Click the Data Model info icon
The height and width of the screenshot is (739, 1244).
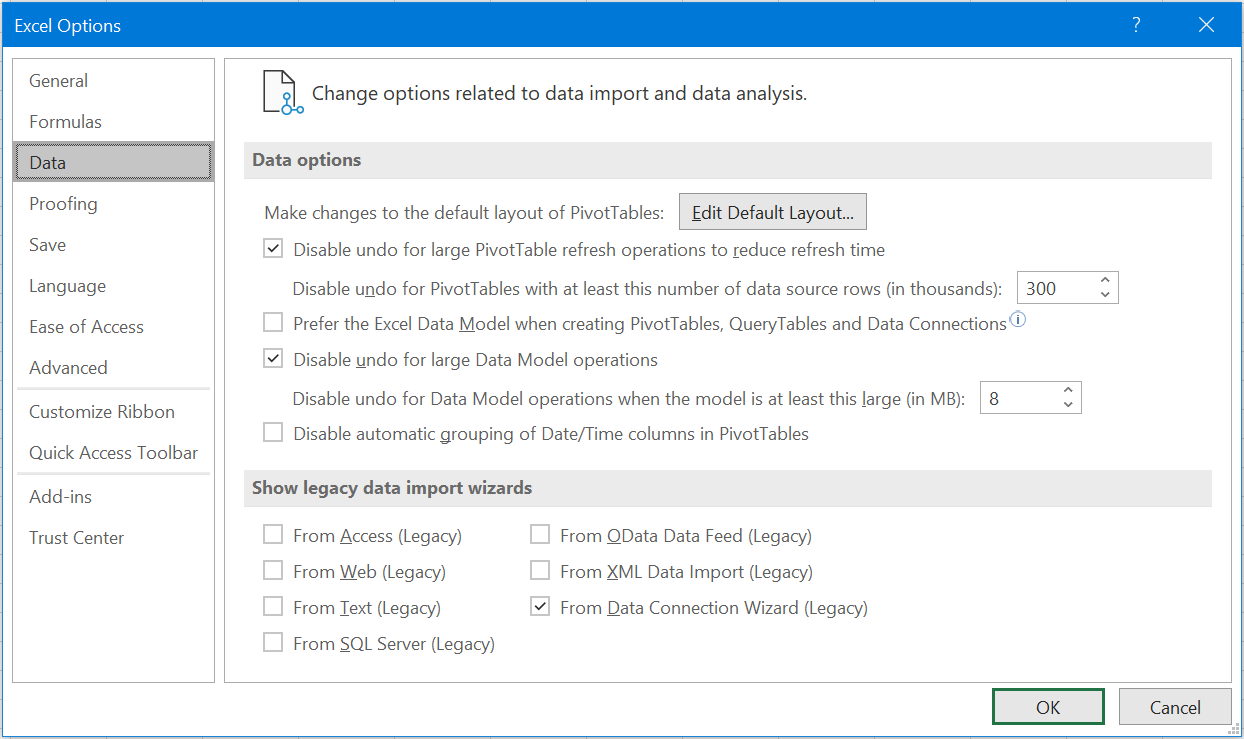[1018, 321]
